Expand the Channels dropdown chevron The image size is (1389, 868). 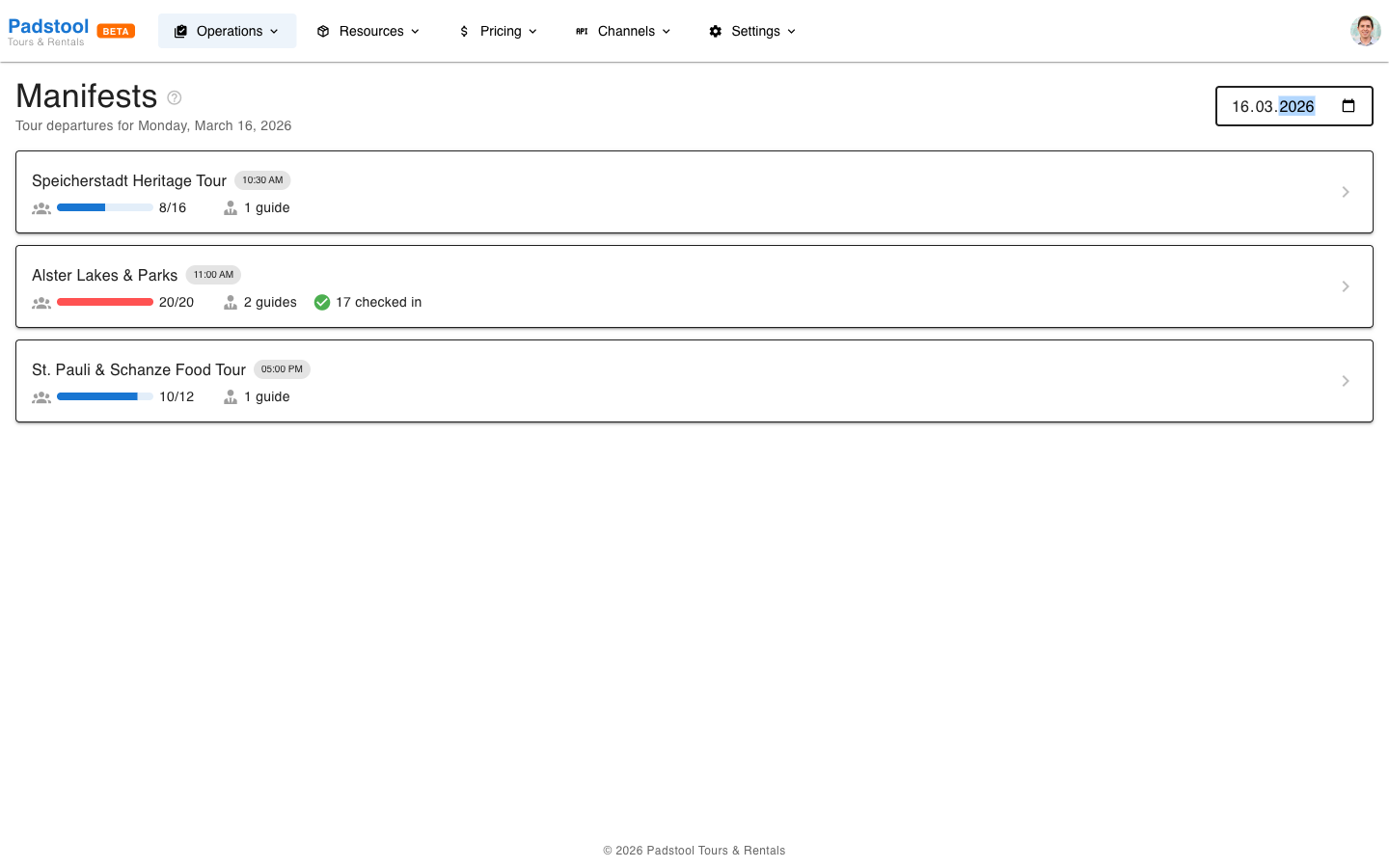click(x=666, y=31)
